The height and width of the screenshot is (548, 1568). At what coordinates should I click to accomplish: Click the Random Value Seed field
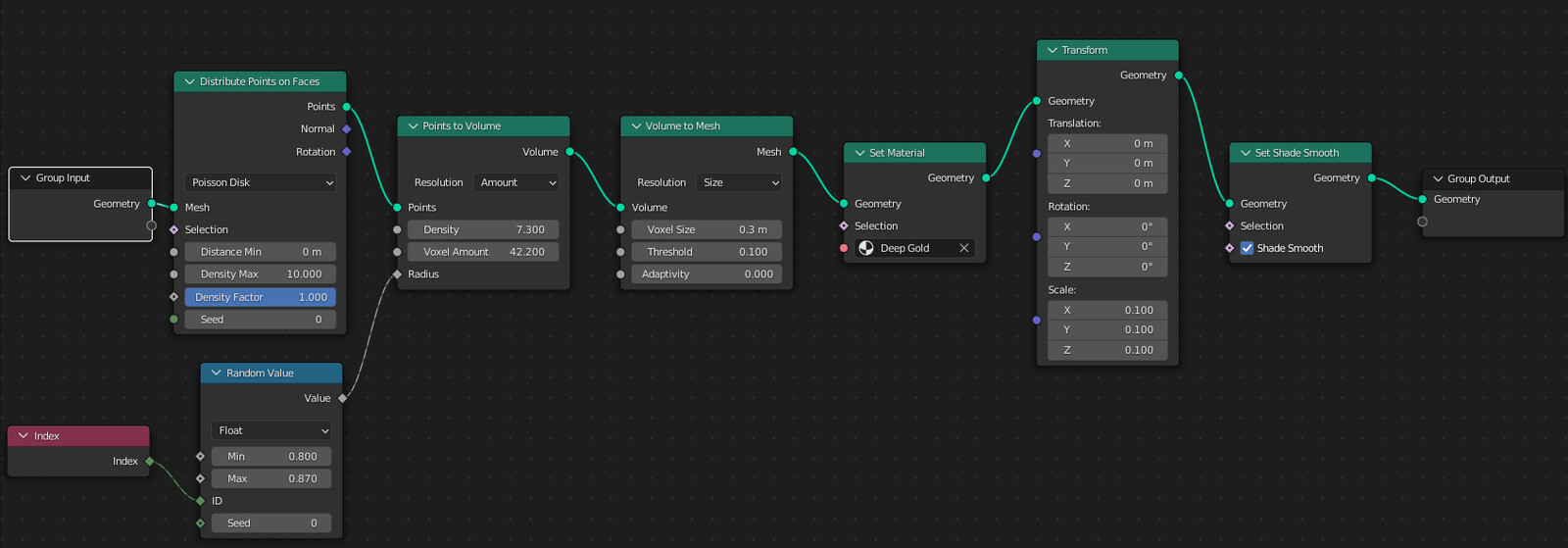pos(271,523)
